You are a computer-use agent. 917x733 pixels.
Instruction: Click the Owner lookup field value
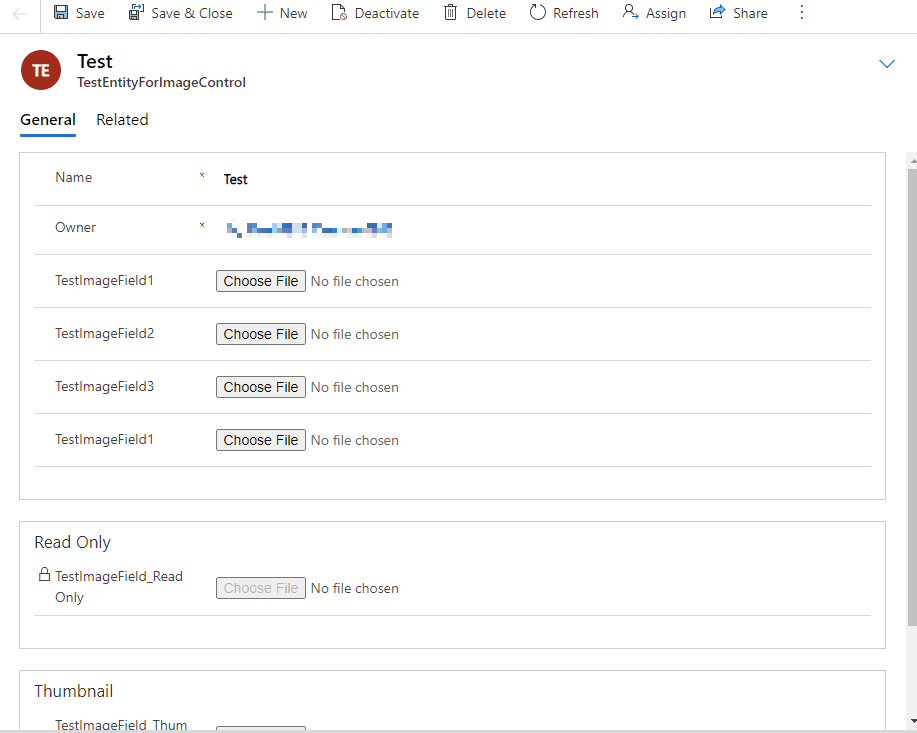tap(310, 230)
